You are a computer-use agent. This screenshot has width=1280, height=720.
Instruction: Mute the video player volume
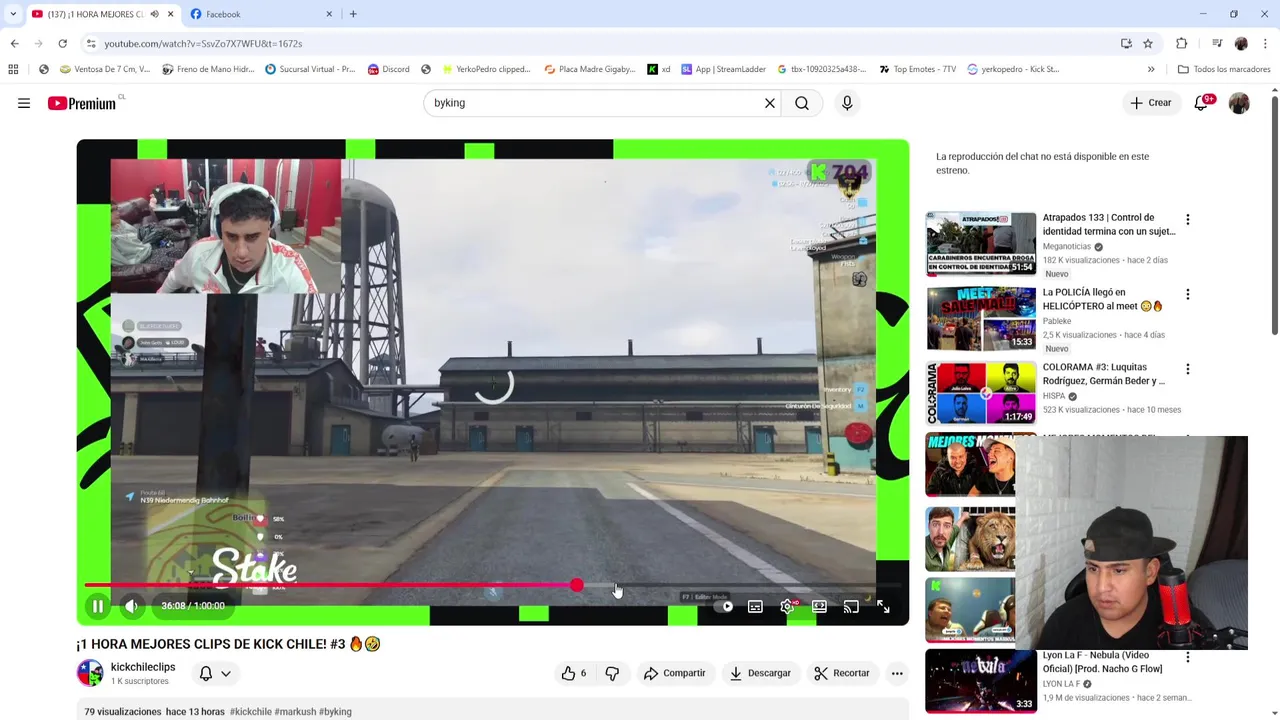coord(131,606)
